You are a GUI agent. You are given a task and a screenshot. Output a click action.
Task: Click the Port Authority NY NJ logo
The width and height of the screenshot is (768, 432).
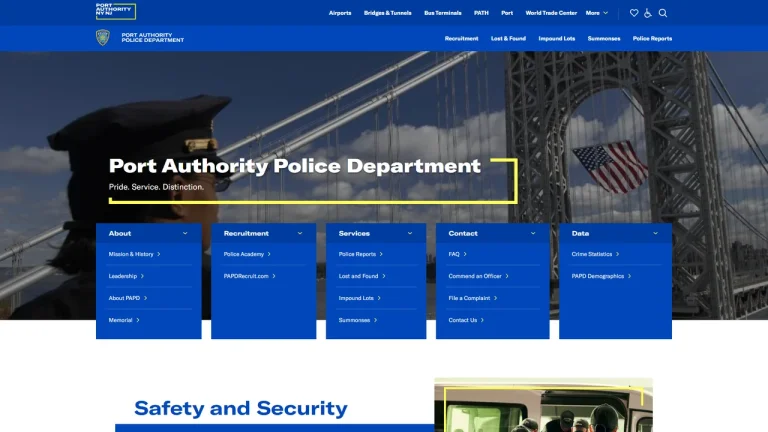tap(116, 11)
